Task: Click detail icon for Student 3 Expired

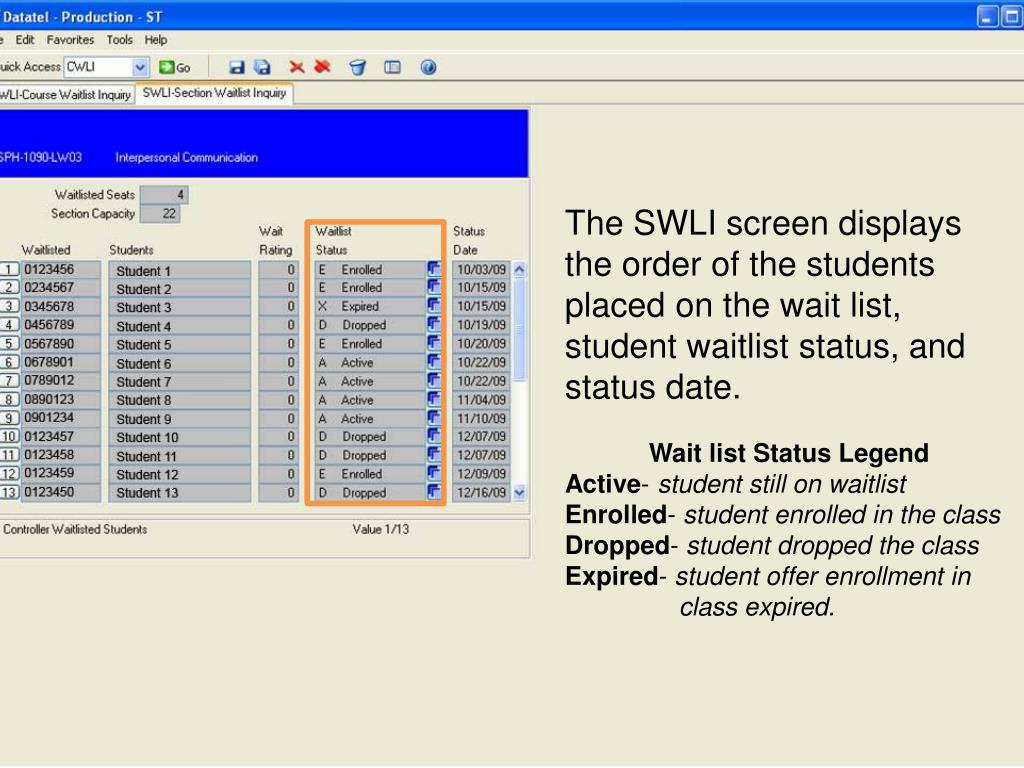Action: click(434, 306)
